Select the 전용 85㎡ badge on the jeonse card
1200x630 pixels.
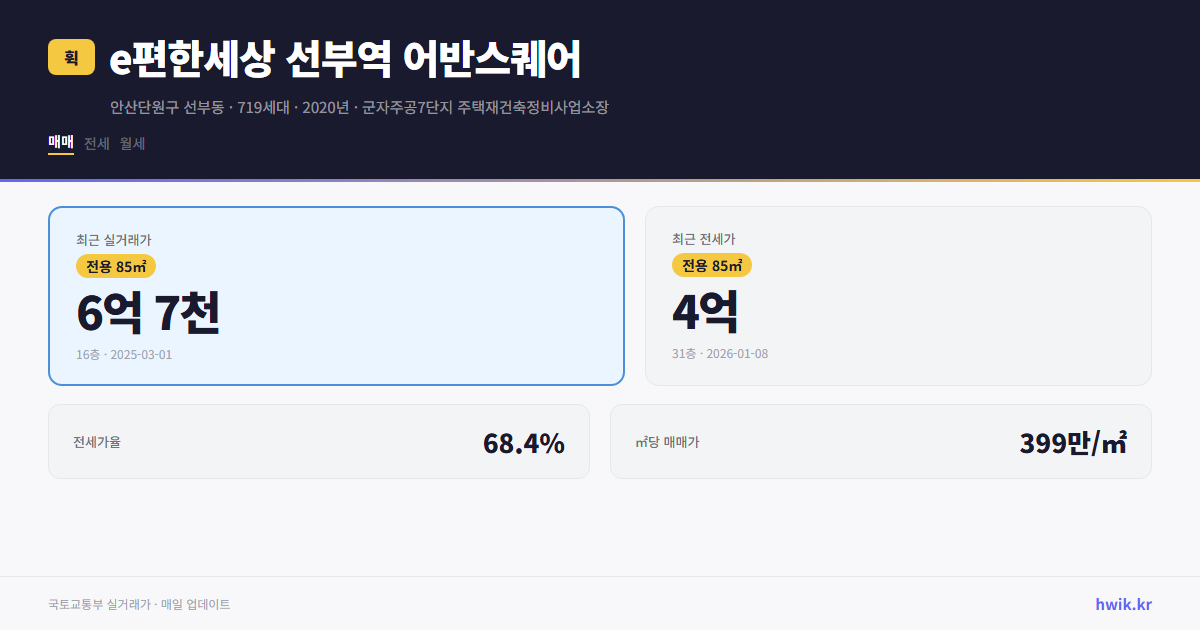(x=713, y=266)
